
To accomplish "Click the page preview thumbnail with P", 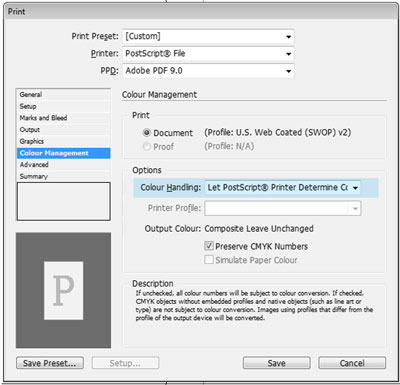I will 63,290.
